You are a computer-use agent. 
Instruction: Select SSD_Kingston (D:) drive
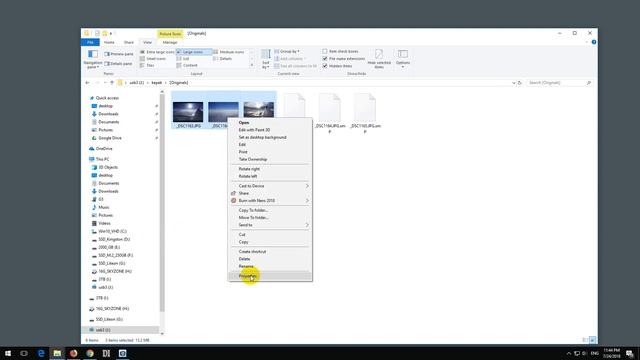tap(114, 240)
